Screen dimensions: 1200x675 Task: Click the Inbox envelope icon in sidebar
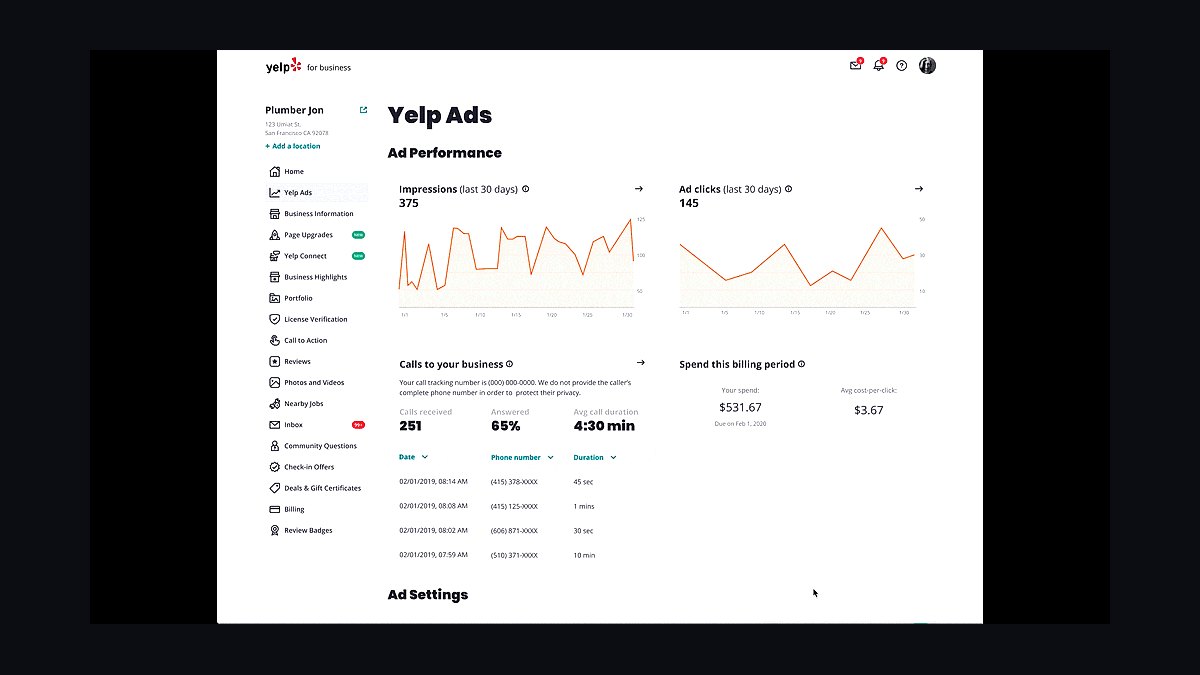275,425
